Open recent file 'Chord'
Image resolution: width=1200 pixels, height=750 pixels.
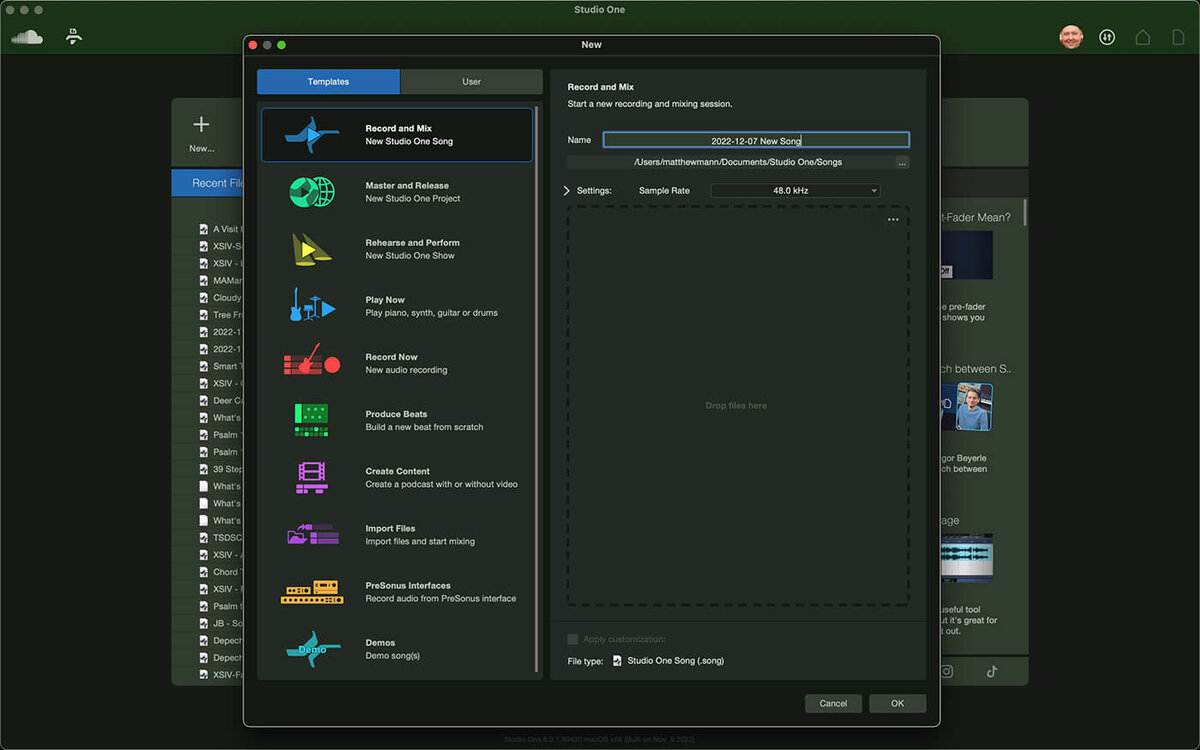(x=225, y=572)
